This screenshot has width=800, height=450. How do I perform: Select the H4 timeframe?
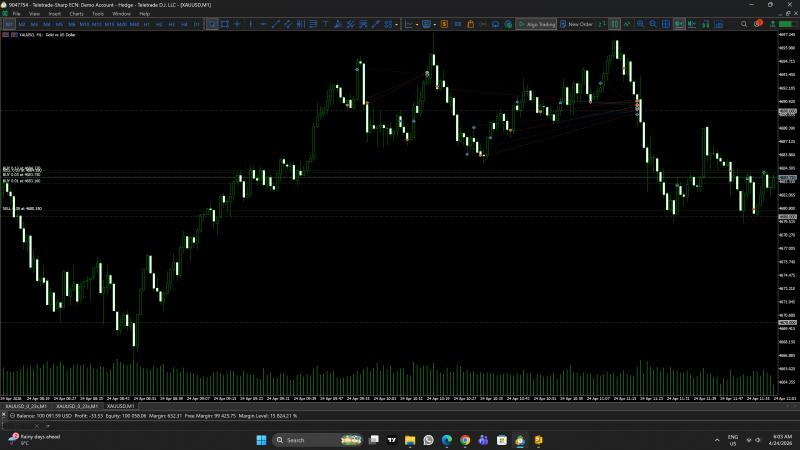click(184, 24)
